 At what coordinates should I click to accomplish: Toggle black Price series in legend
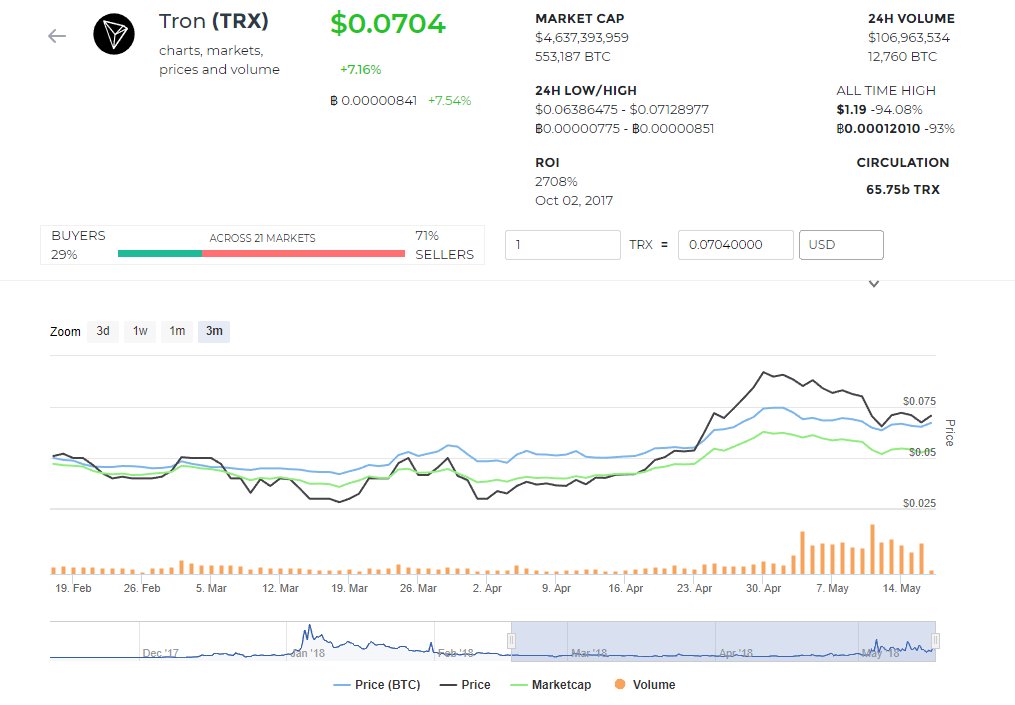[x=465, y=685]
